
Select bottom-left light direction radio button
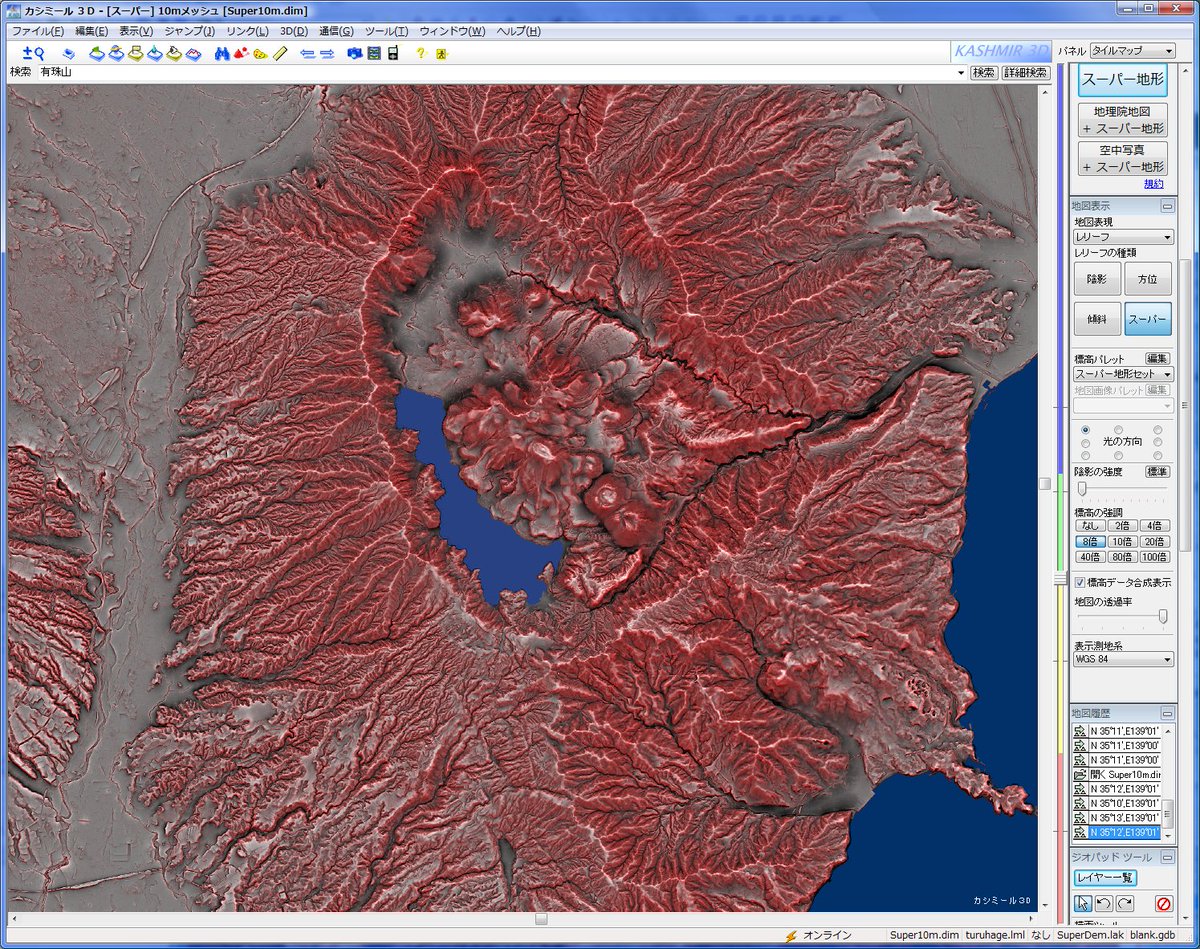pyautogui.click(x=1085, y=455)
